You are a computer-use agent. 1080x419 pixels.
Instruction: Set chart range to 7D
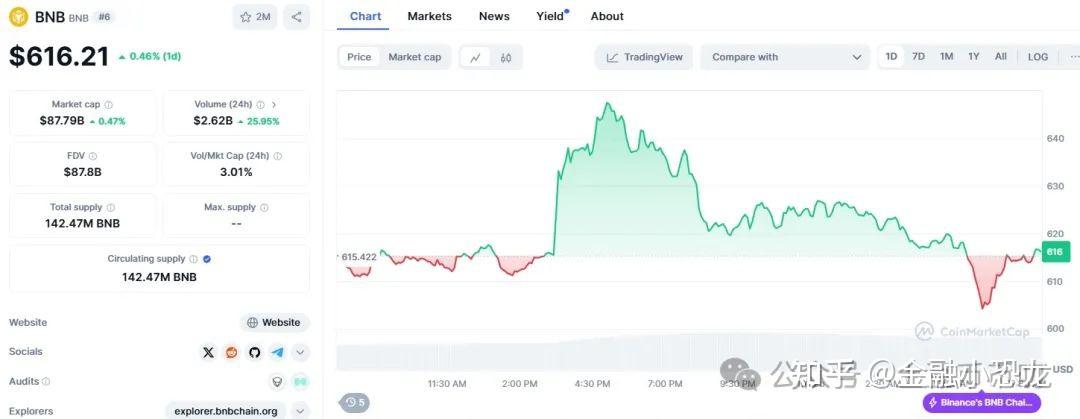tap(918, 57)
